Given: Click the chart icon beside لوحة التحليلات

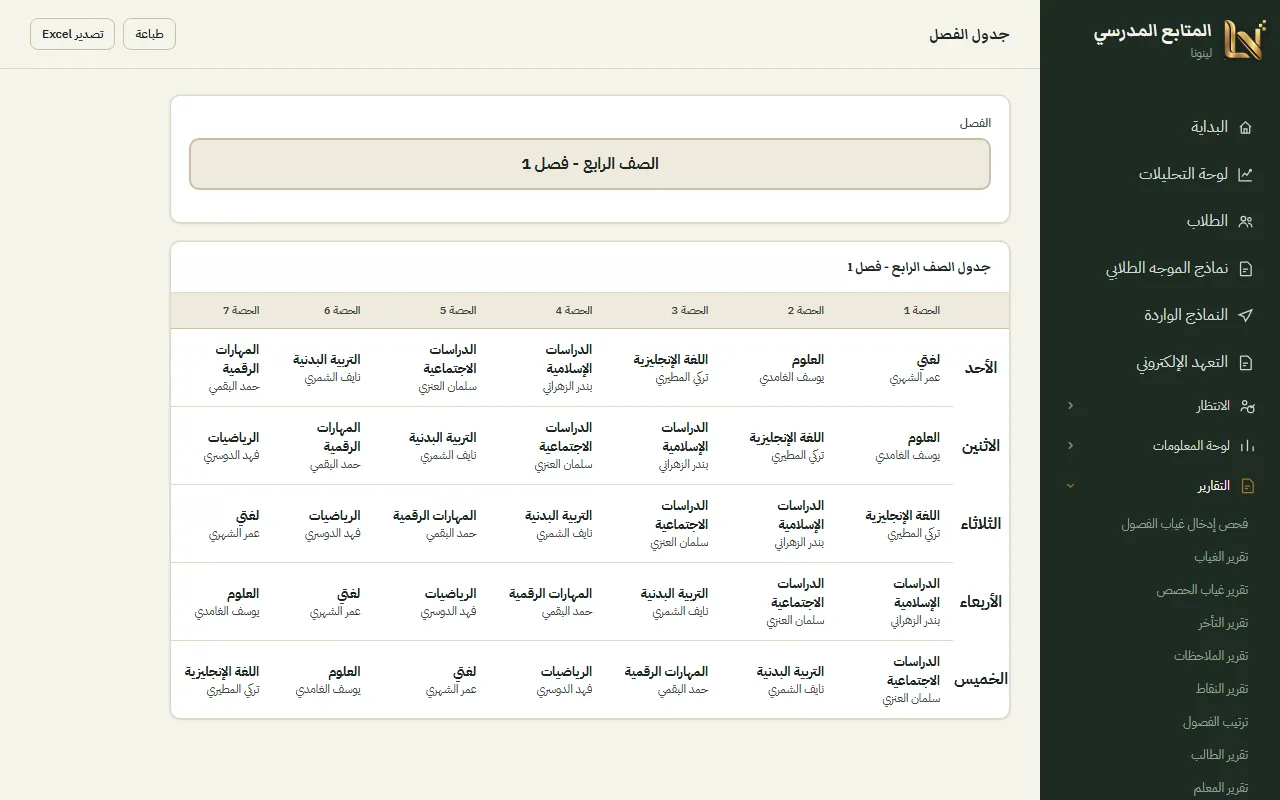Looking at the screenshot, I should (1245, 174).
